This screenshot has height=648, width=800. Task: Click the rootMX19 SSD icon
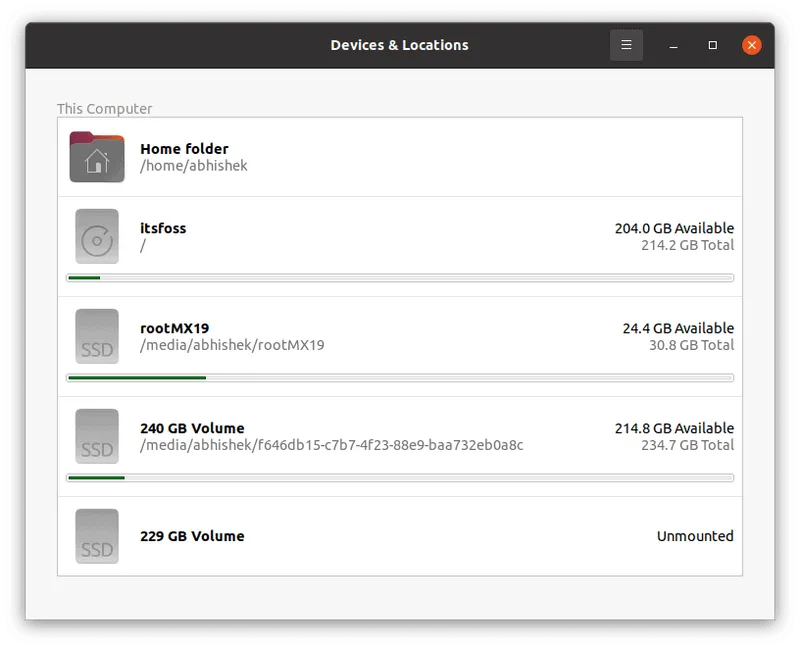tap(97, 336)
